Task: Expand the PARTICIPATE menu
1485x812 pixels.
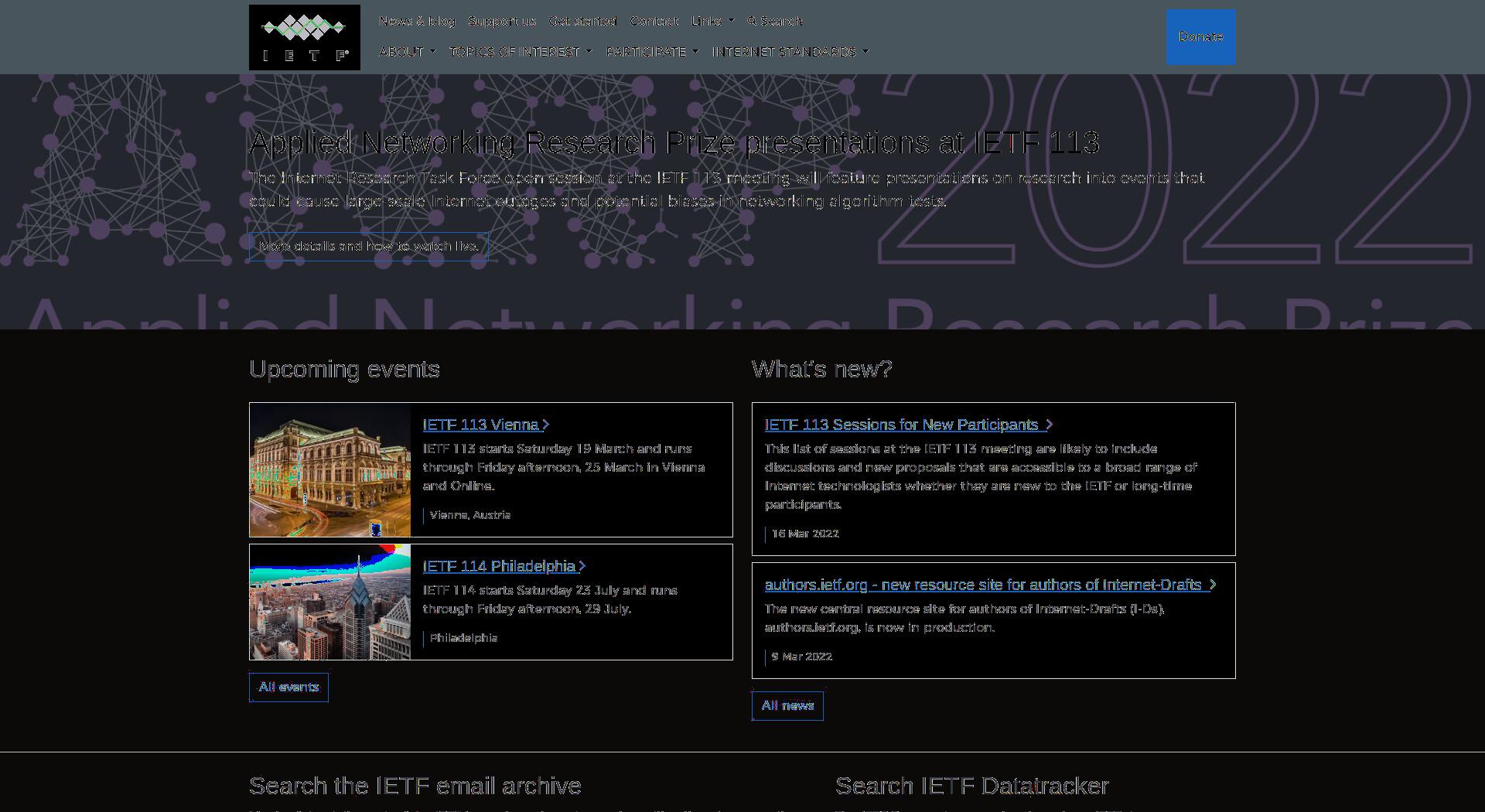Action: pyautogui.click(x=652, y=52)
